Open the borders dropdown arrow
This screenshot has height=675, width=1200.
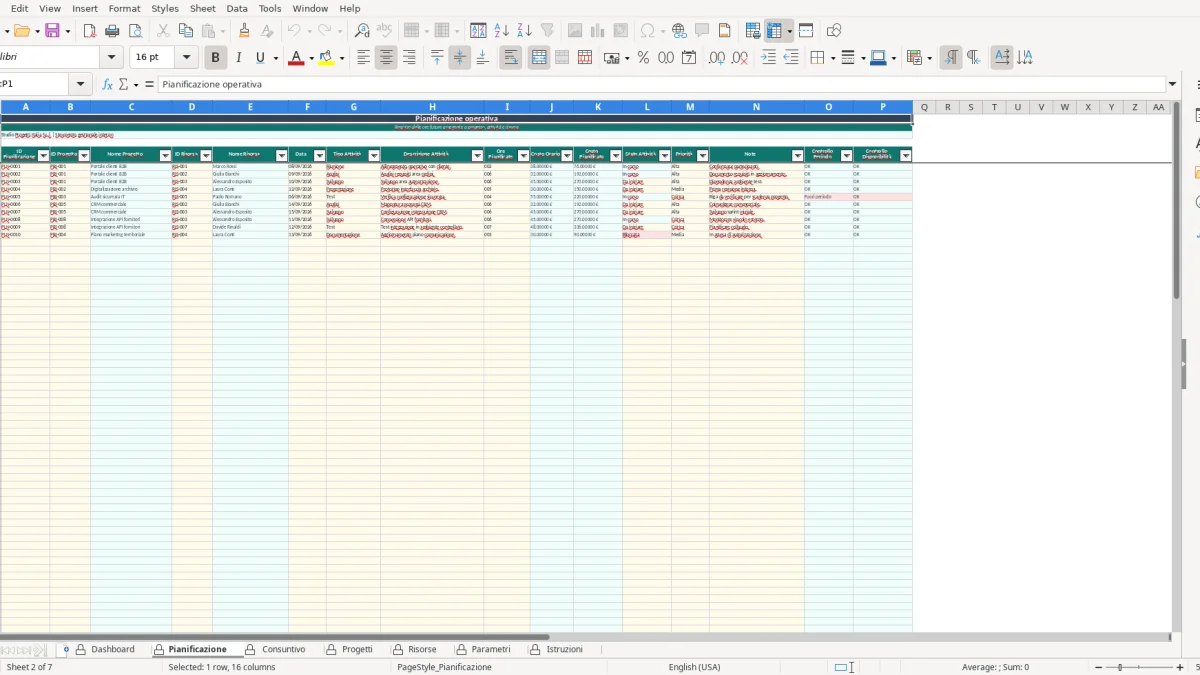pos(832,58)
